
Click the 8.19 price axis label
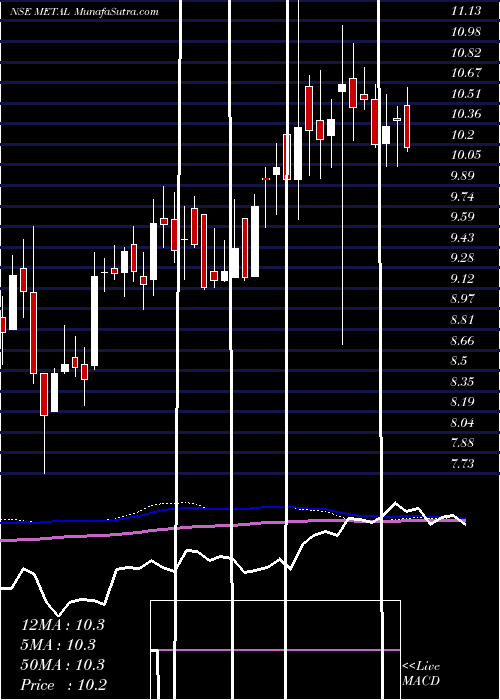coord(463,402)
